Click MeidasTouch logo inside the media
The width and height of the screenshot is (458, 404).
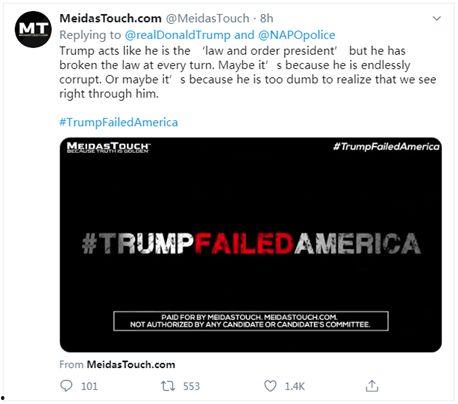tap(108, 147)
